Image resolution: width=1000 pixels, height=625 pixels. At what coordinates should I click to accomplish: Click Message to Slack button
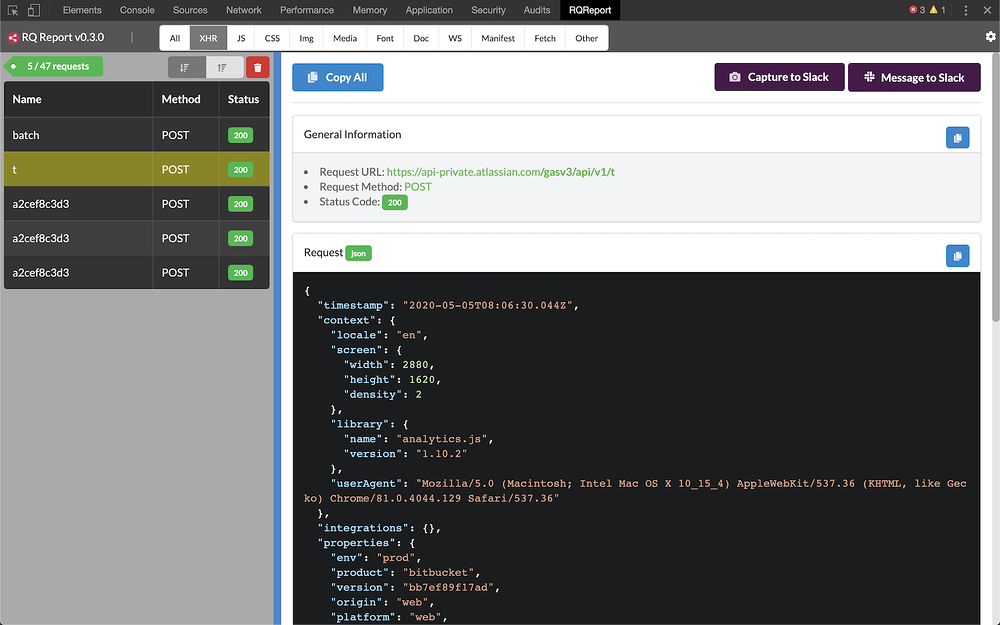point(914,77)
